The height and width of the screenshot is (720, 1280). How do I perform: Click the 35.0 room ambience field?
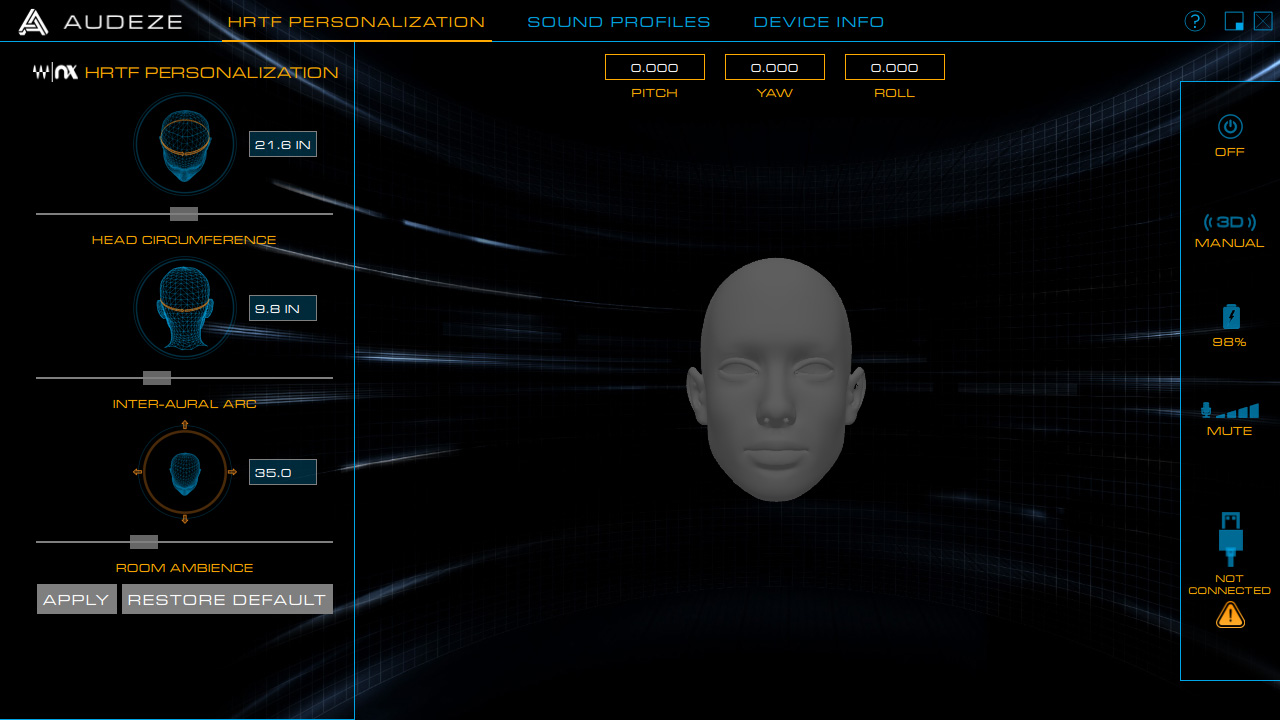[283, 472]
